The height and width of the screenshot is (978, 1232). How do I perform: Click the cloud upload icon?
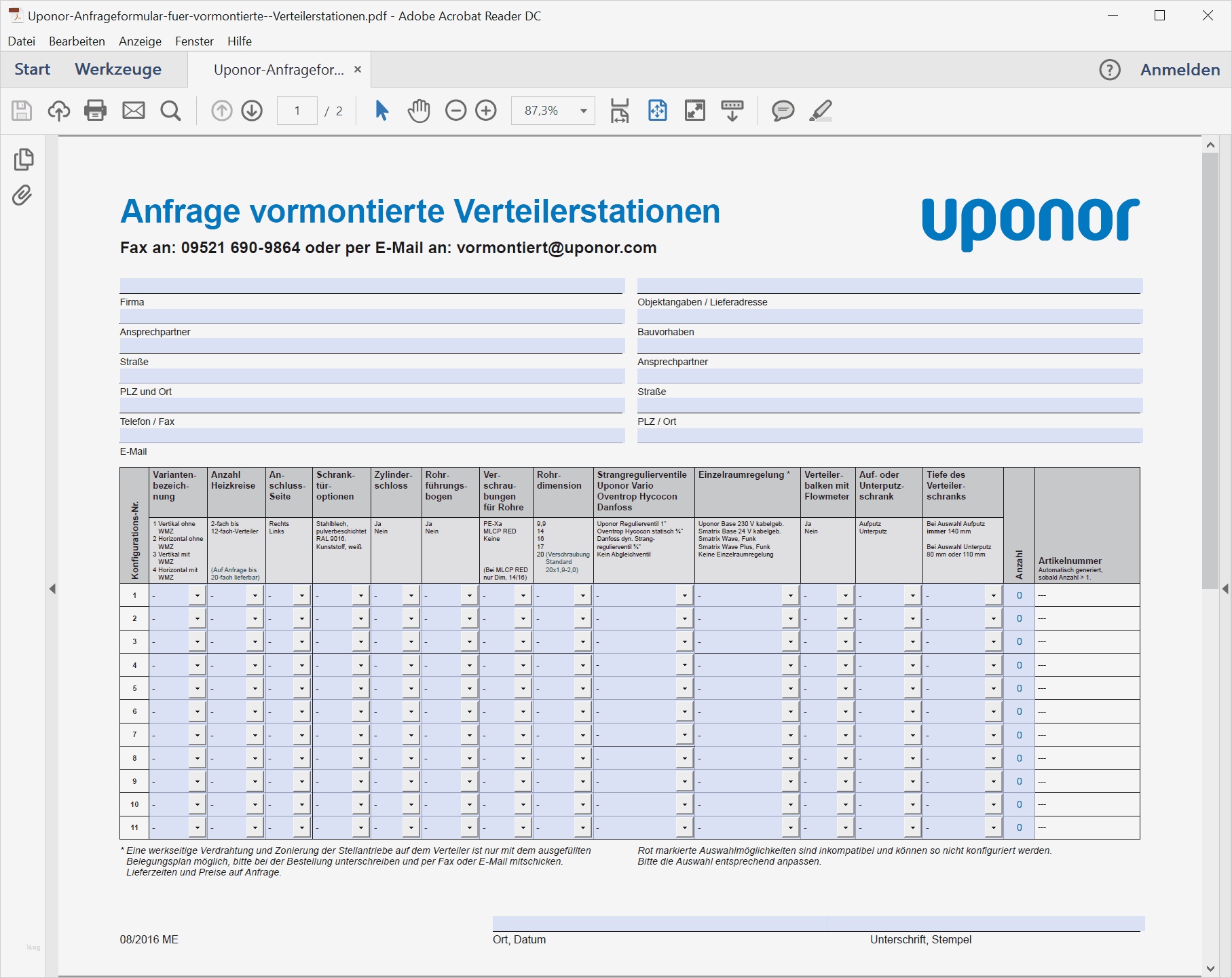click(59, 110)
